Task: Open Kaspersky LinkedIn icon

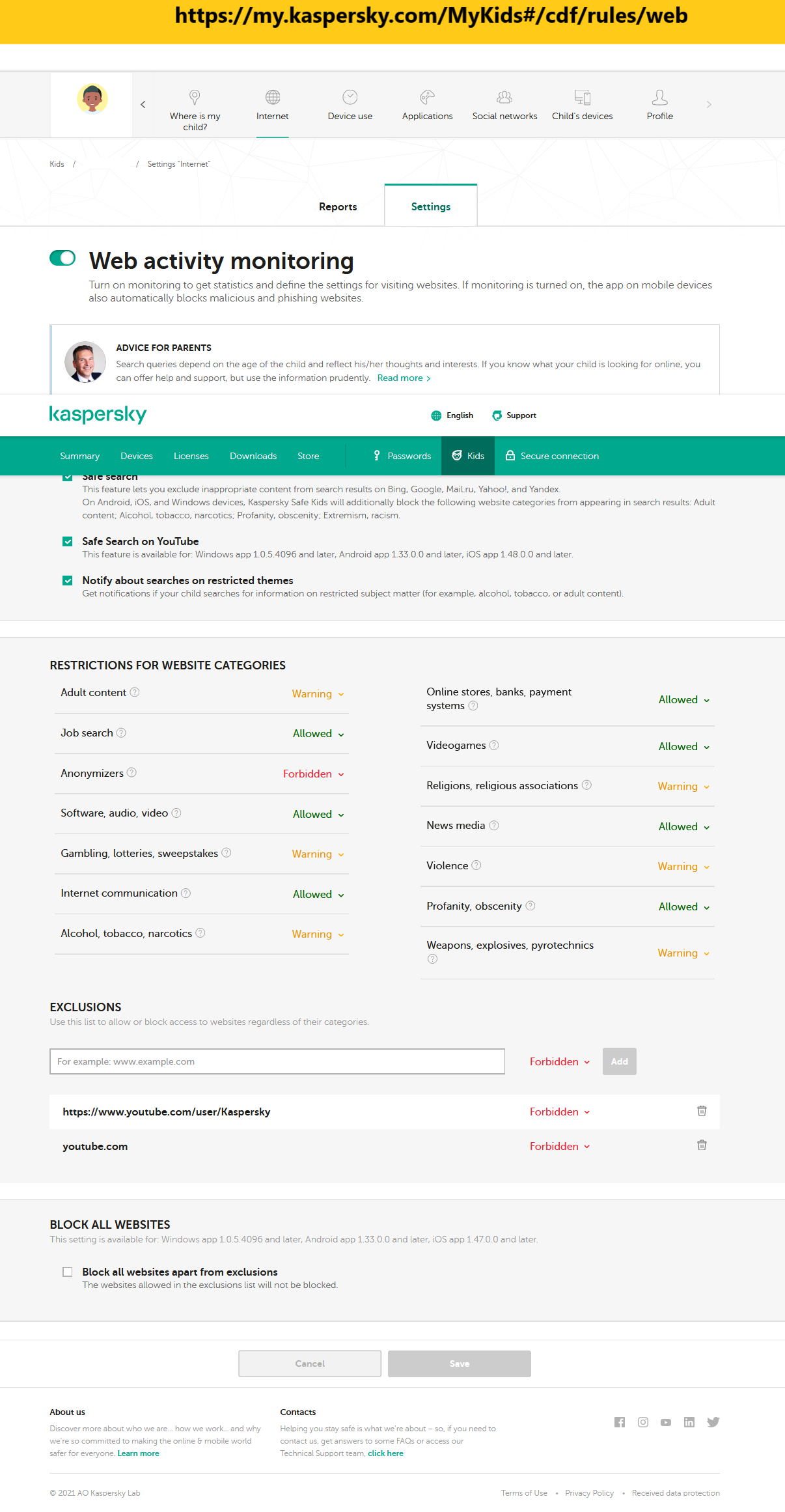Action: (x=689, y=1422)
